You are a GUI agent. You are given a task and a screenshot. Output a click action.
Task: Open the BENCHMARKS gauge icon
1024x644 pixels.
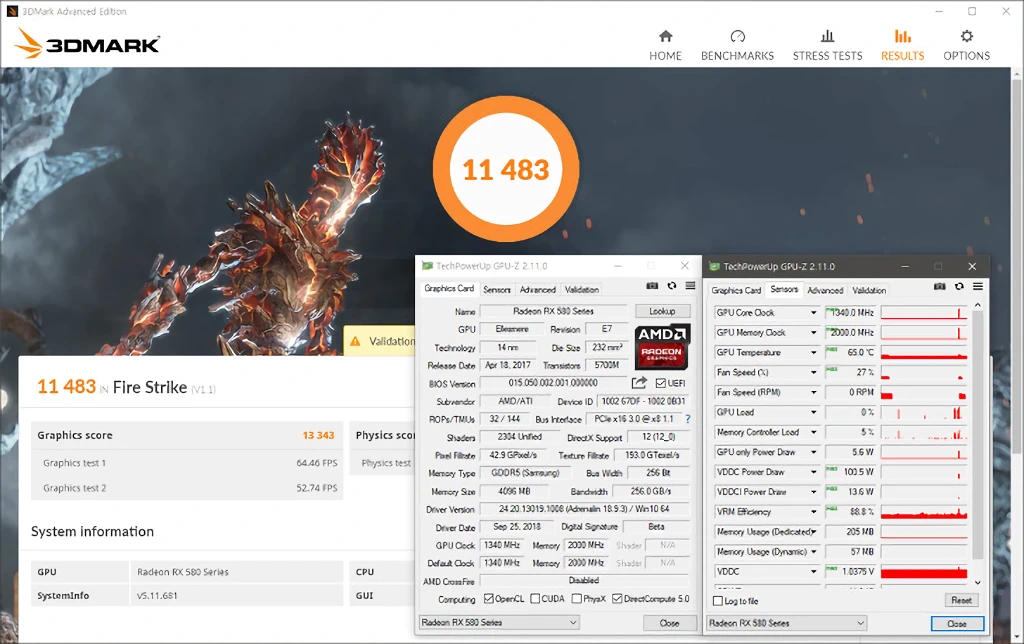737,36
